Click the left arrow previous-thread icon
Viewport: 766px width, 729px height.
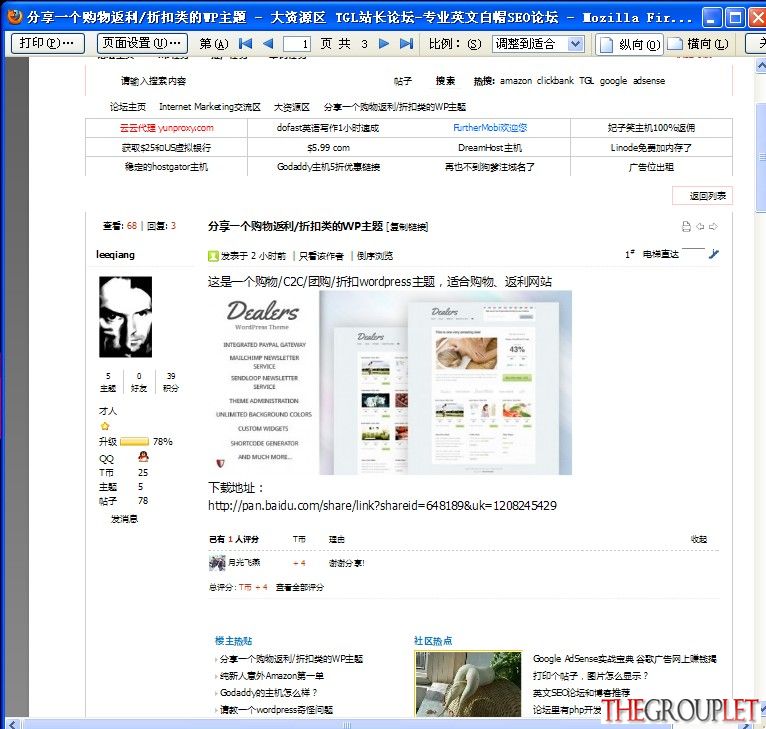point(700,226)
